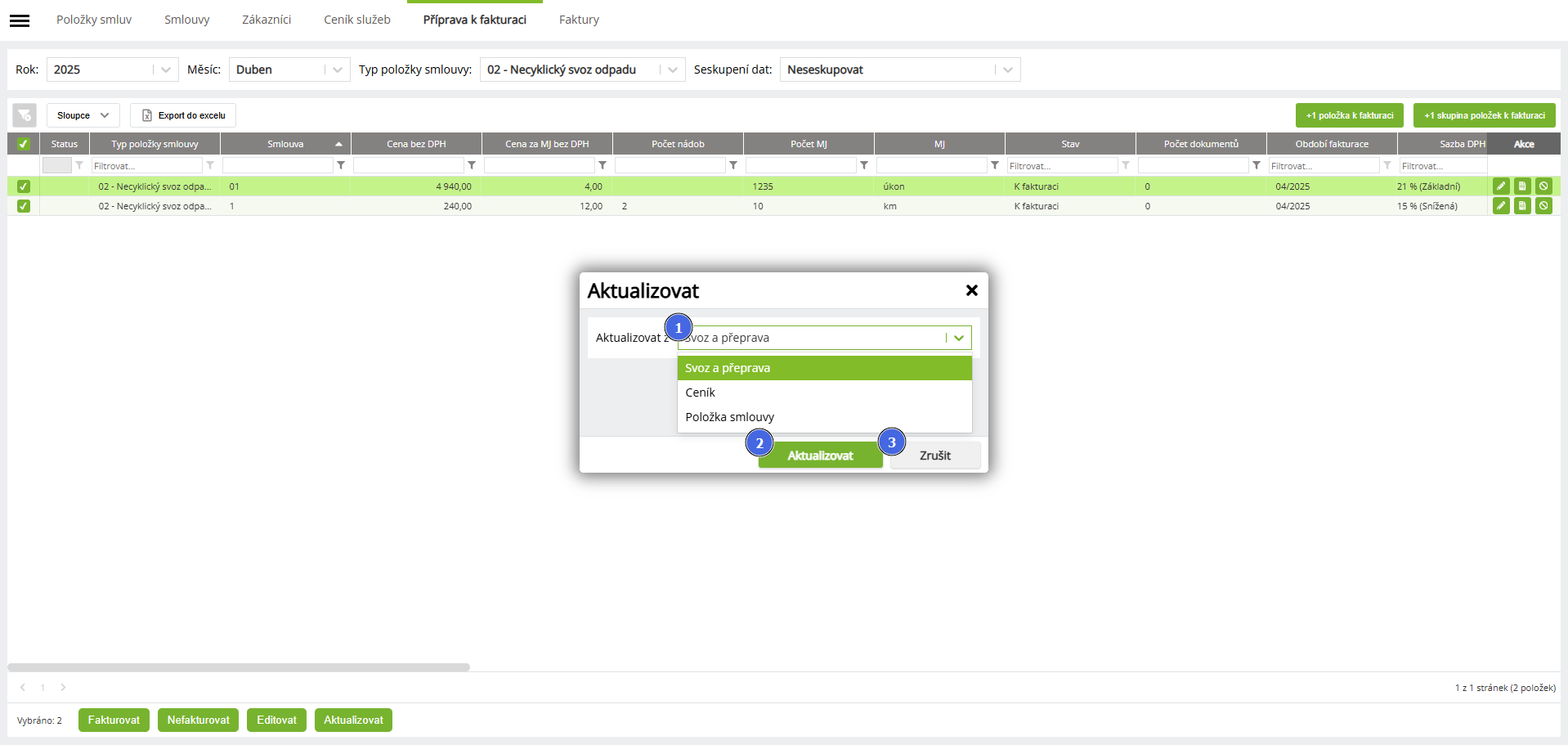Click the funnel icon of the Typ položky smlouvy filter
Screen dimensions: 1568x745
pos(210,165)
